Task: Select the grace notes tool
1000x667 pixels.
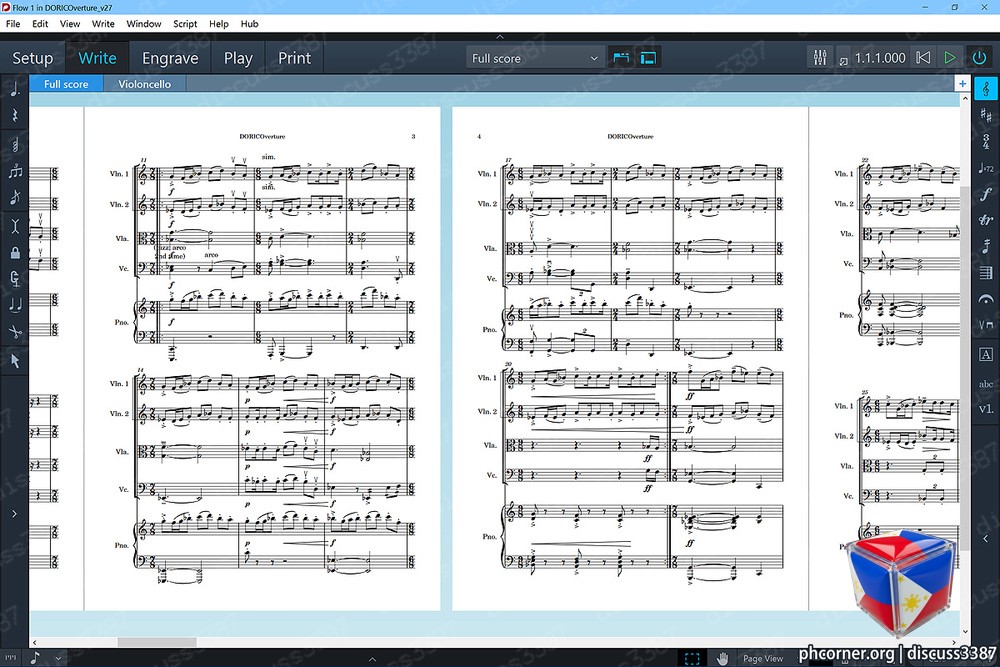Action: 15,198
